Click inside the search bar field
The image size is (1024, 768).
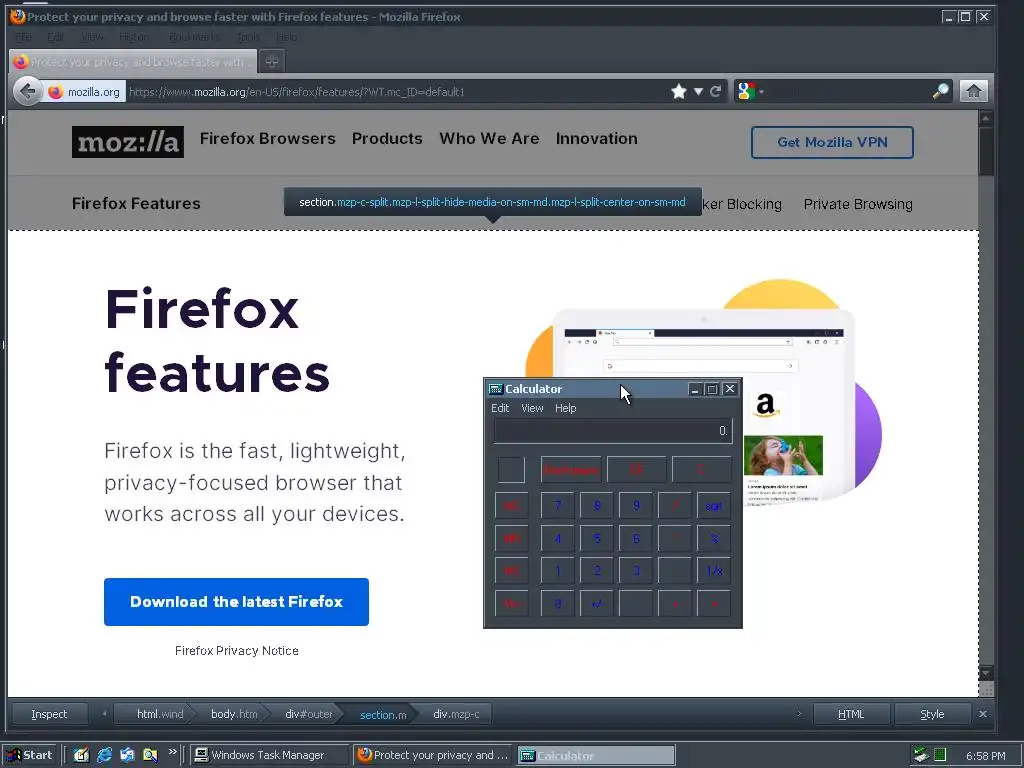[849, 91]
